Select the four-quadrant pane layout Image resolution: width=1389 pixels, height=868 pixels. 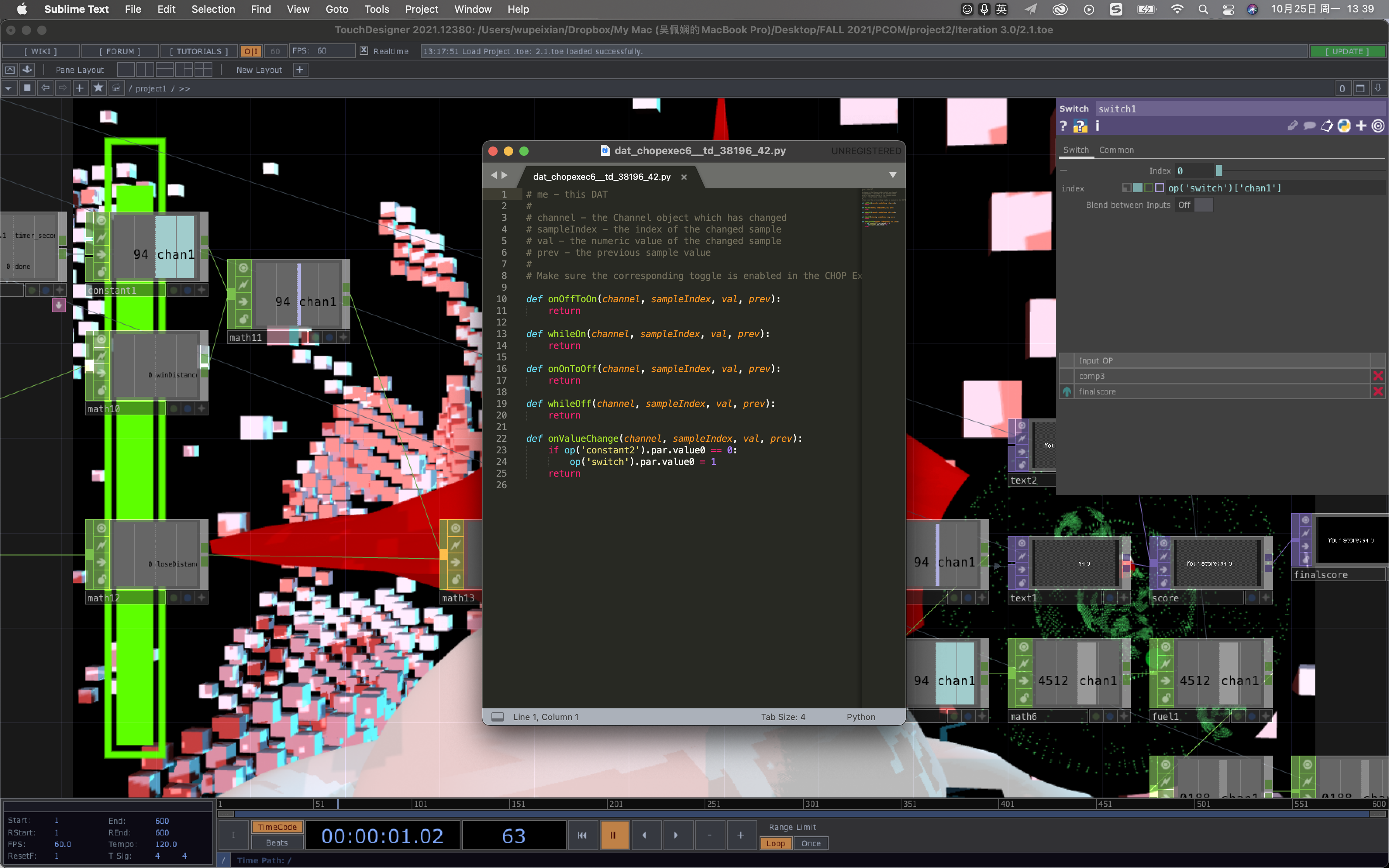click(x=203, y=69)
